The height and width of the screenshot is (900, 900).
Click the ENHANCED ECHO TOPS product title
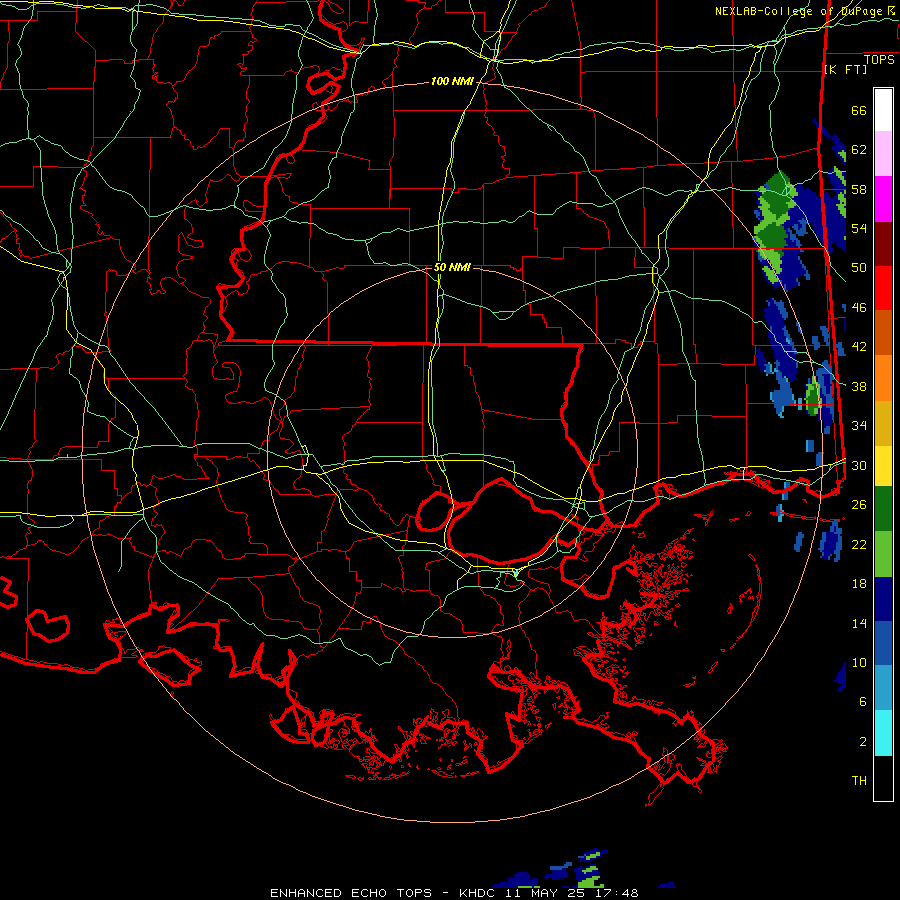pyautogui.click(x=351, y=893)
